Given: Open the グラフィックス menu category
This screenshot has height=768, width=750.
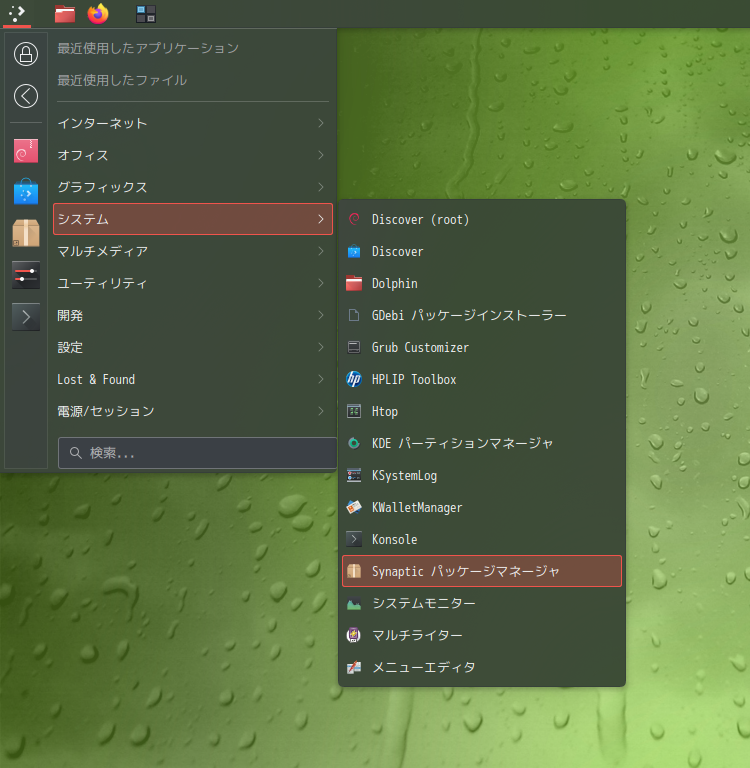Looking at the screenshot, I should pos(193,187).
